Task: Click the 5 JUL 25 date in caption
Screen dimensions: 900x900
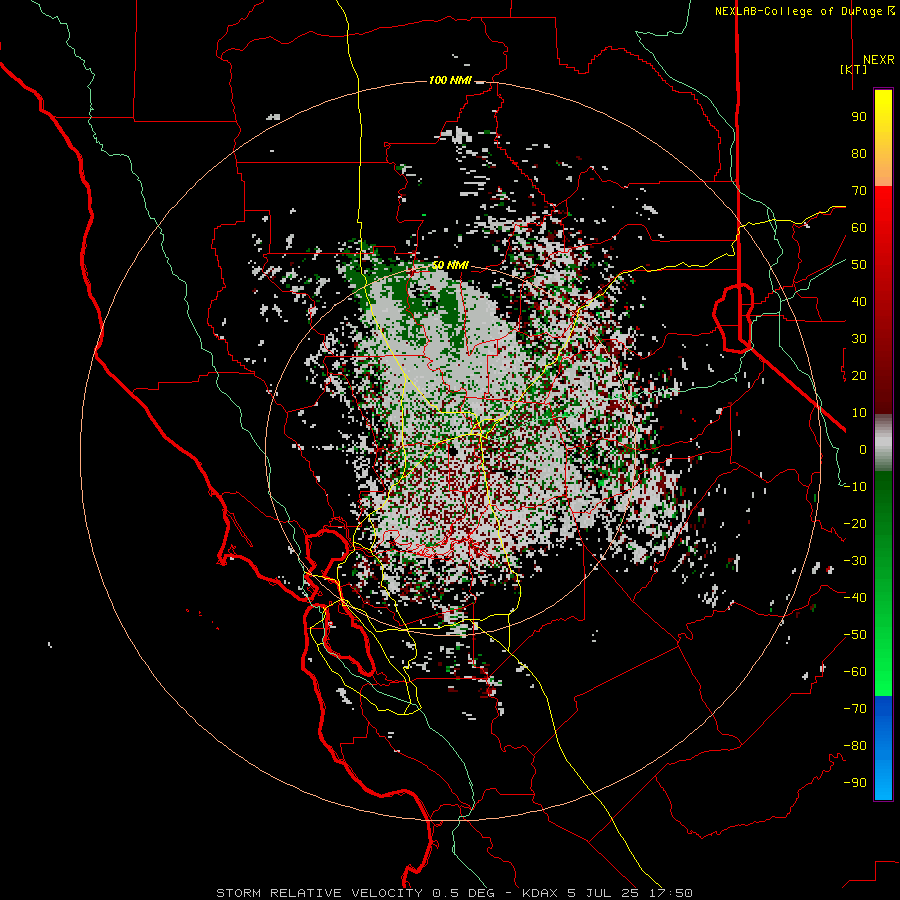Action: [606, 893]
